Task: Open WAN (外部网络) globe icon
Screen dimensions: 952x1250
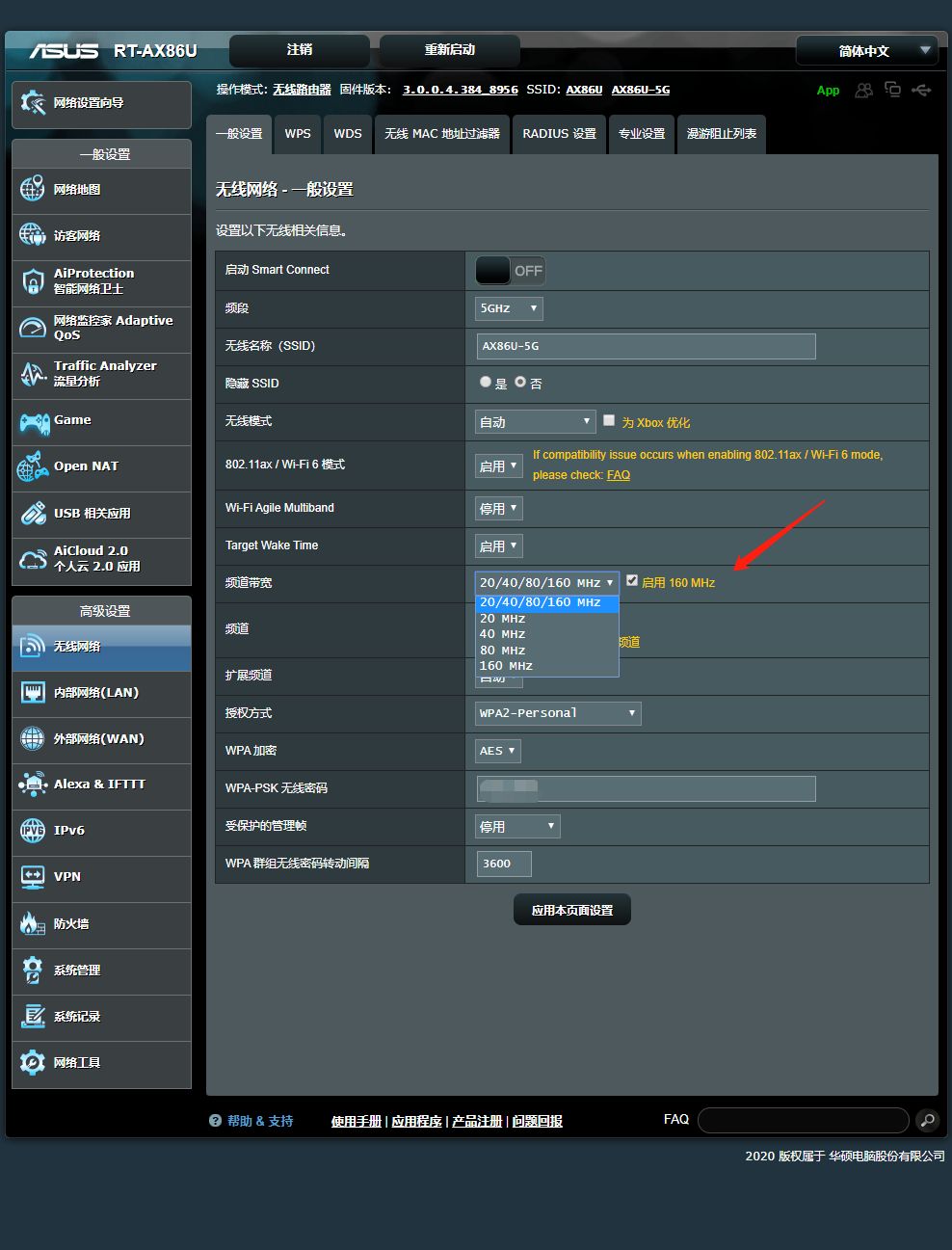Action: tap(33, 738)
